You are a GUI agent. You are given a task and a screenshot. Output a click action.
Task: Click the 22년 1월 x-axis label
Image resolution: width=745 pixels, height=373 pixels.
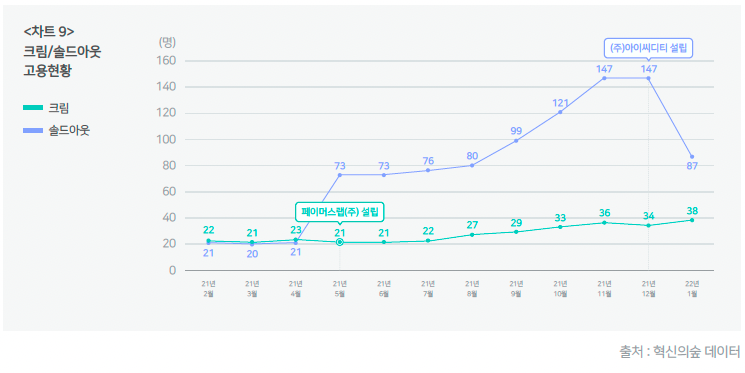(x=692, y=288)
